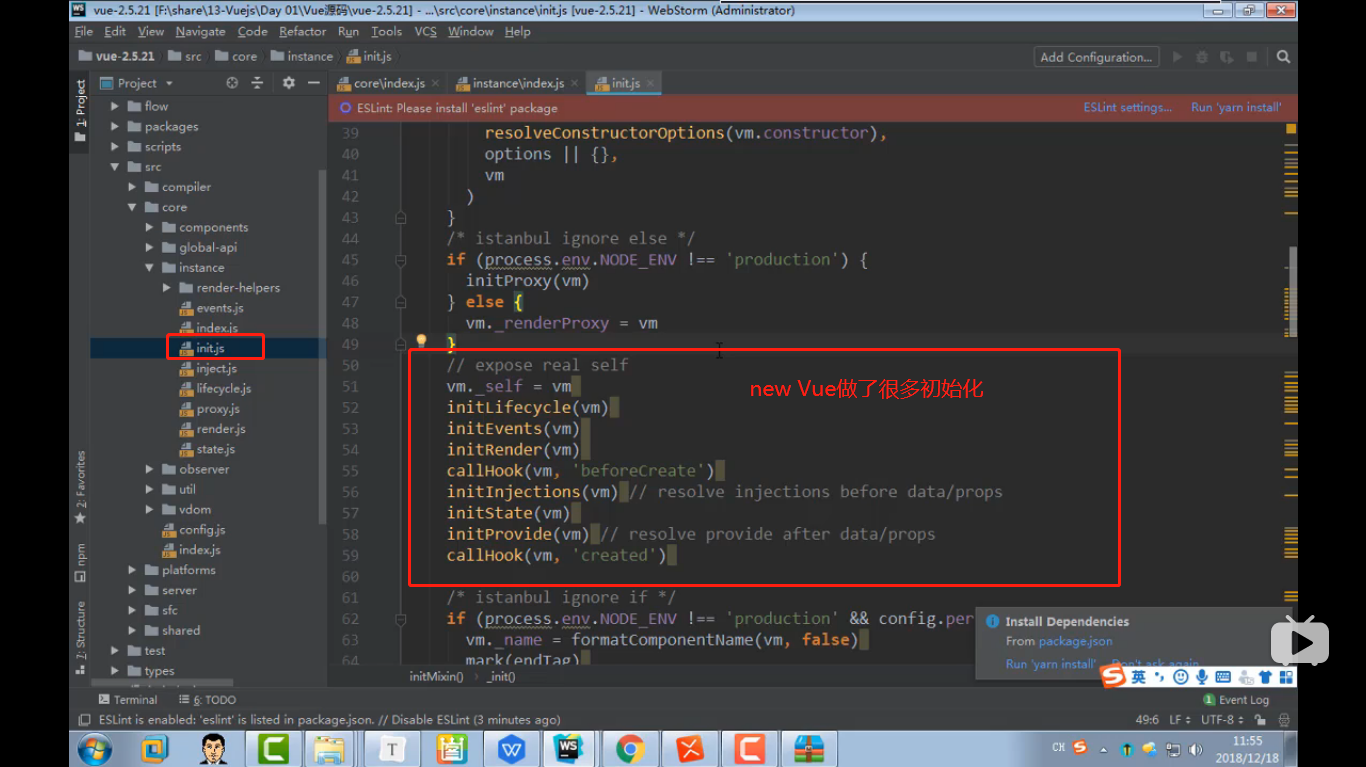Screen dimensions: 1366x767
Task: Click the Collapse All icon in Project panel
Action: coord(257,83)
